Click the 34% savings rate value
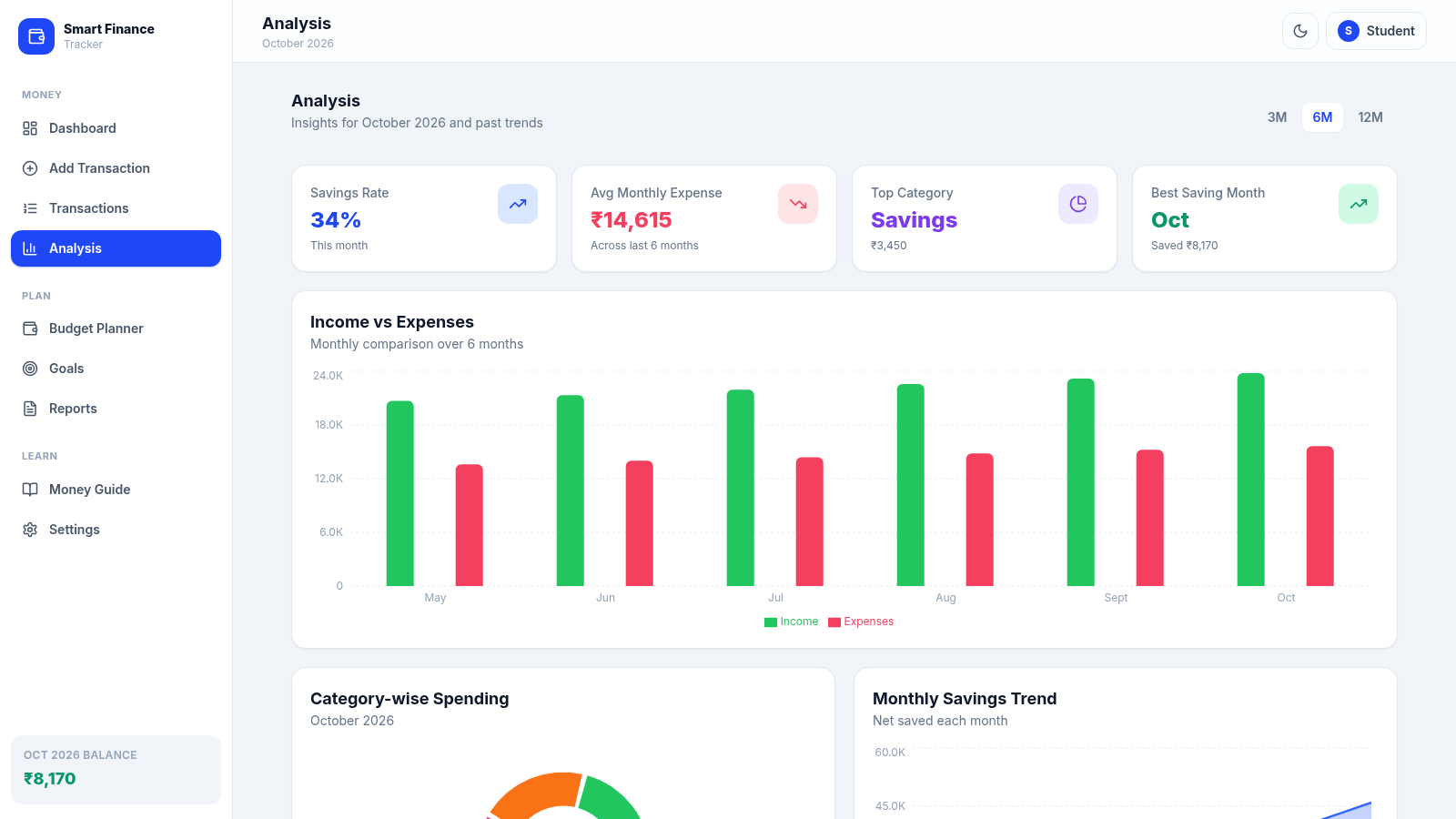The height and width of the screenshot is (819, 1456). click(336, 220)
